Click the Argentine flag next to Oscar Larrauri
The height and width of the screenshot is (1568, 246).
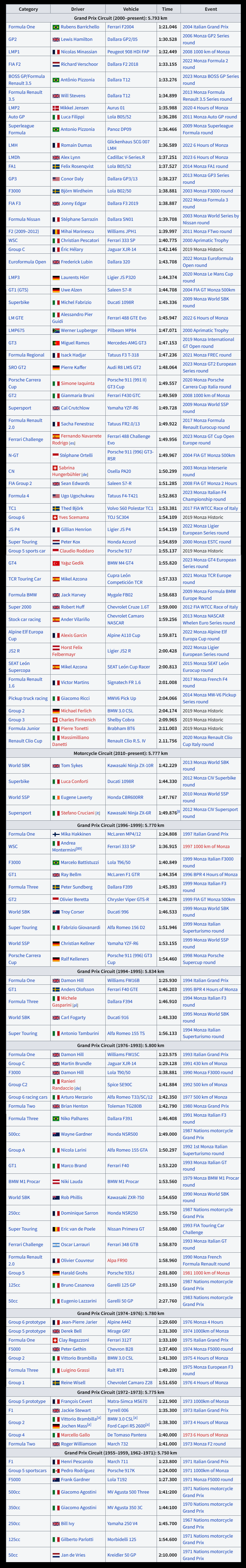point(55,1244)
